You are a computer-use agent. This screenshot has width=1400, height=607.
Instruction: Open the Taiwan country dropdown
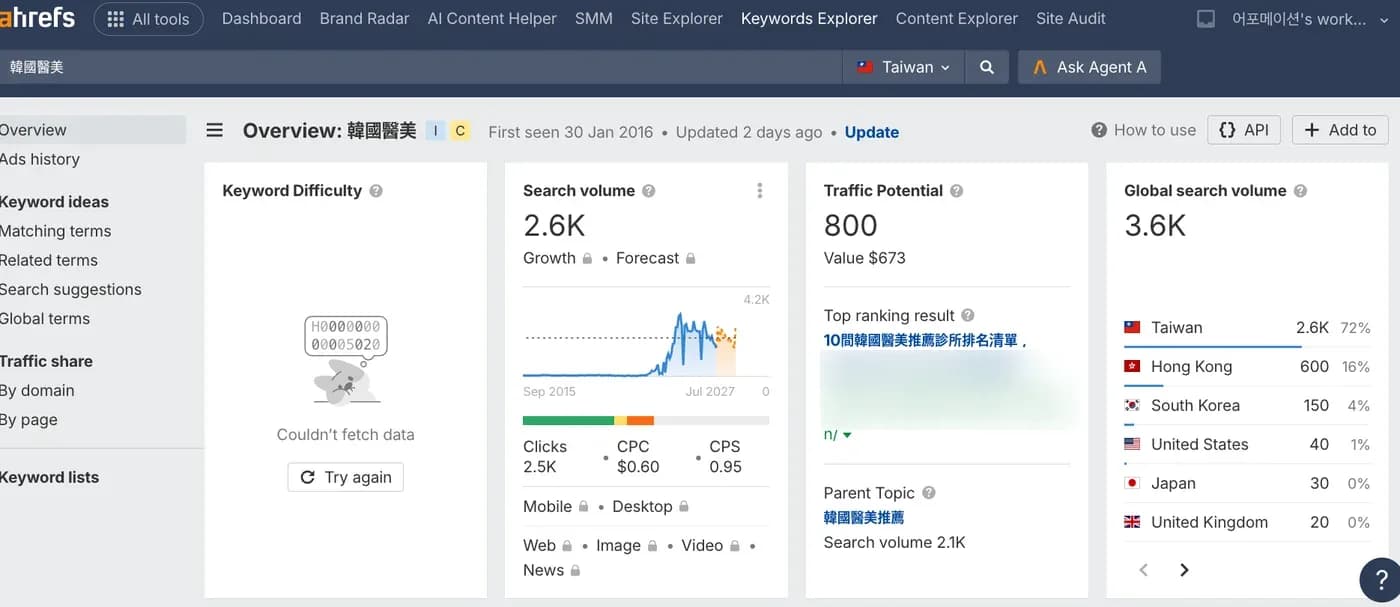[905, 67]
